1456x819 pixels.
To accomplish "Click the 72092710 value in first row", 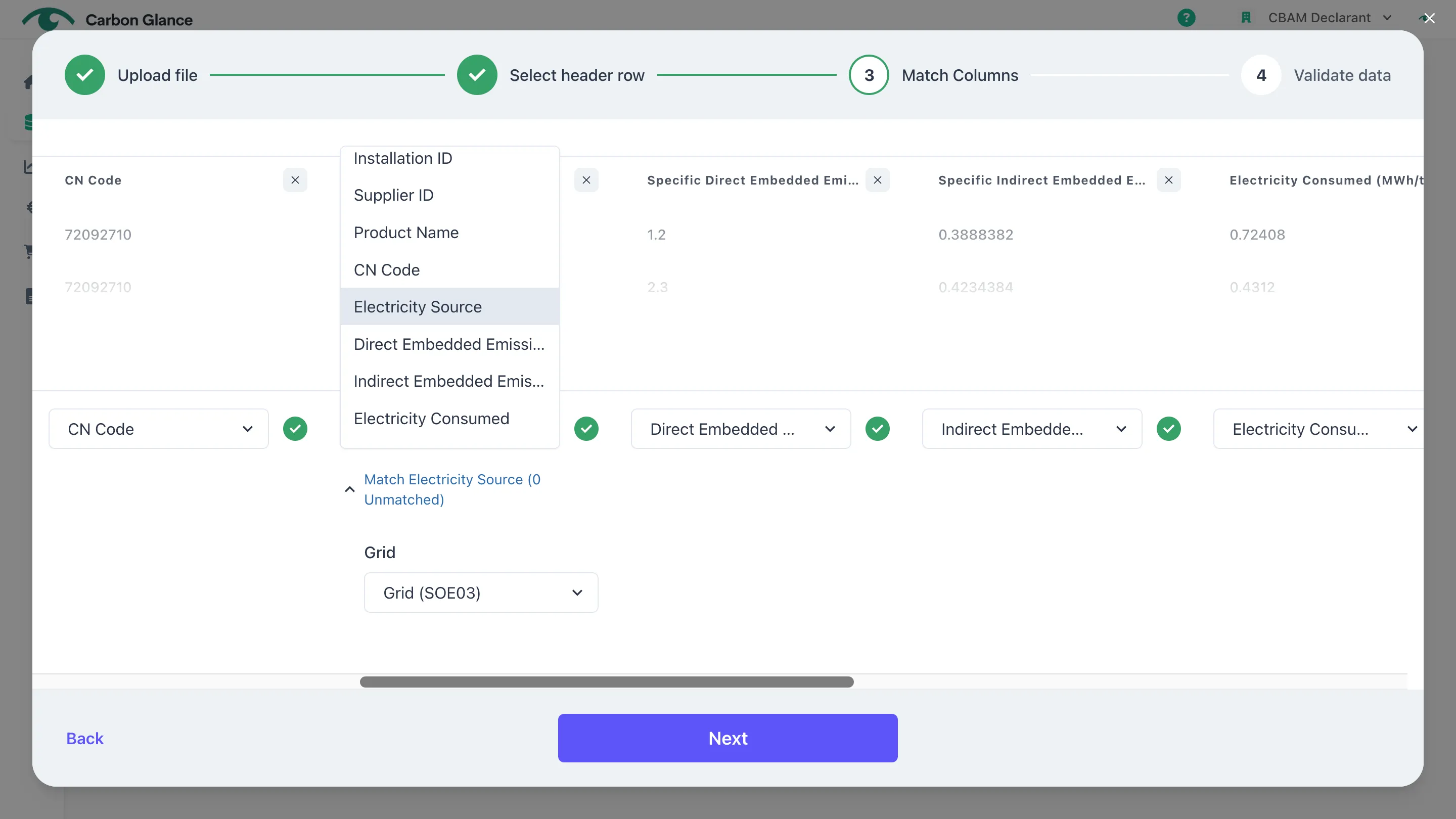I will coord(98,235).
